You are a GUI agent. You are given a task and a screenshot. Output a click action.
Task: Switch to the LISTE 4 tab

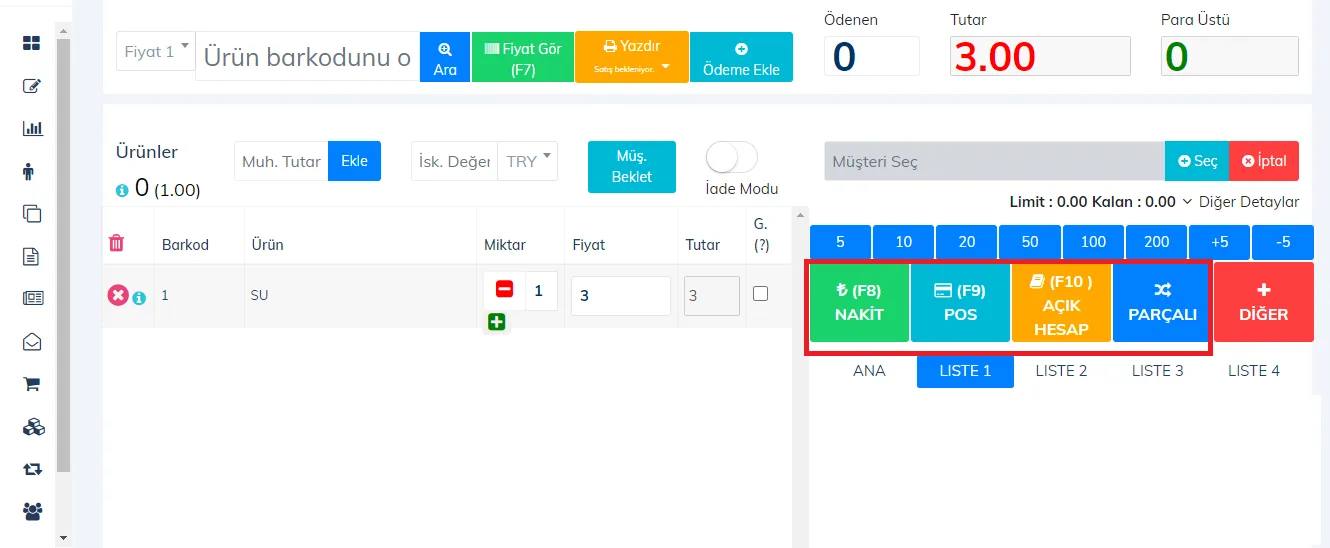coord(1254,370)
